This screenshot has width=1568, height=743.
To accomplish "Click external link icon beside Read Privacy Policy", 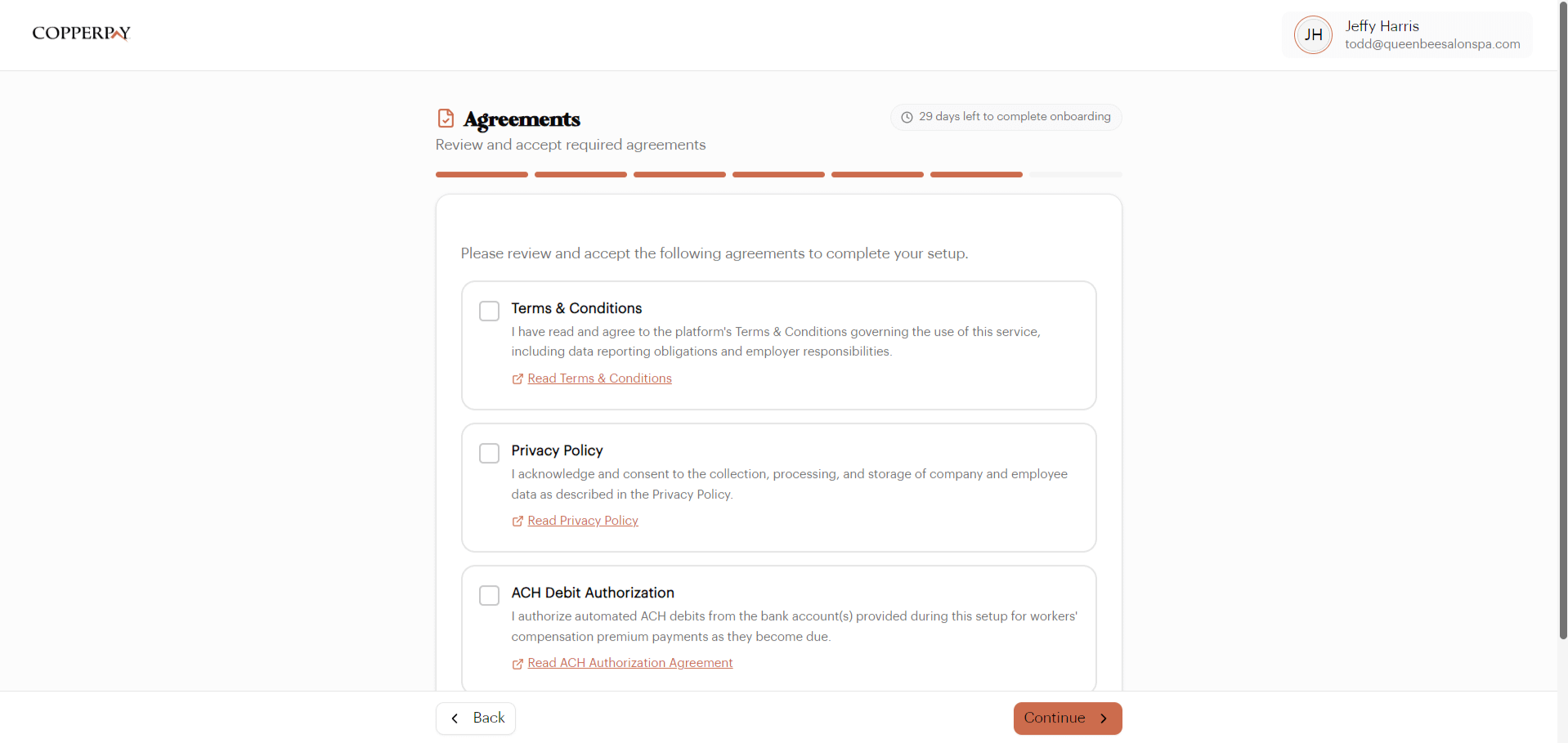I will coord(517,521).
